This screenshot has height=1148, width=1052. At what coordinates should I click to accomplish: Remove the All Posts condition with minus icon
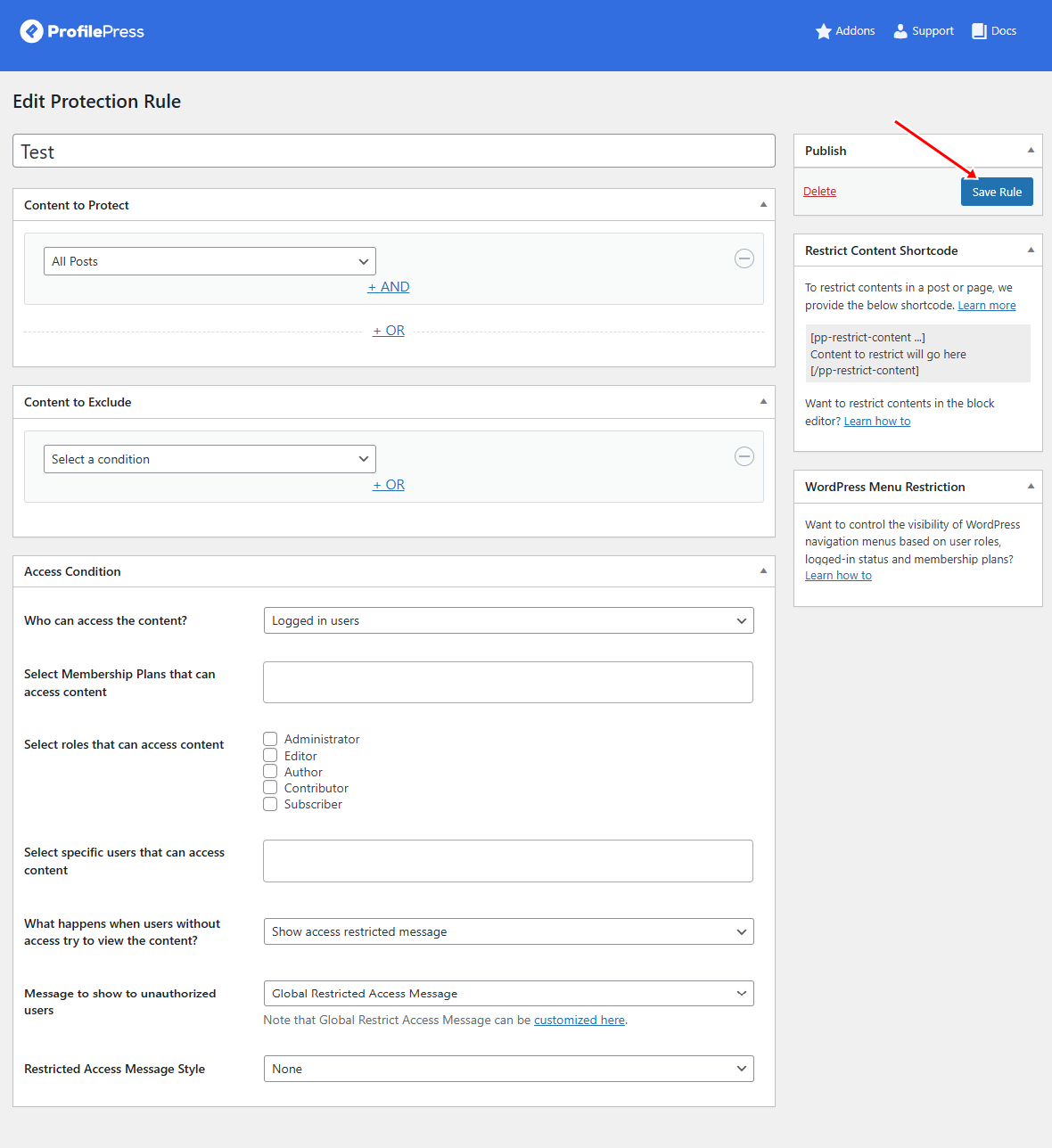[744, 258]
